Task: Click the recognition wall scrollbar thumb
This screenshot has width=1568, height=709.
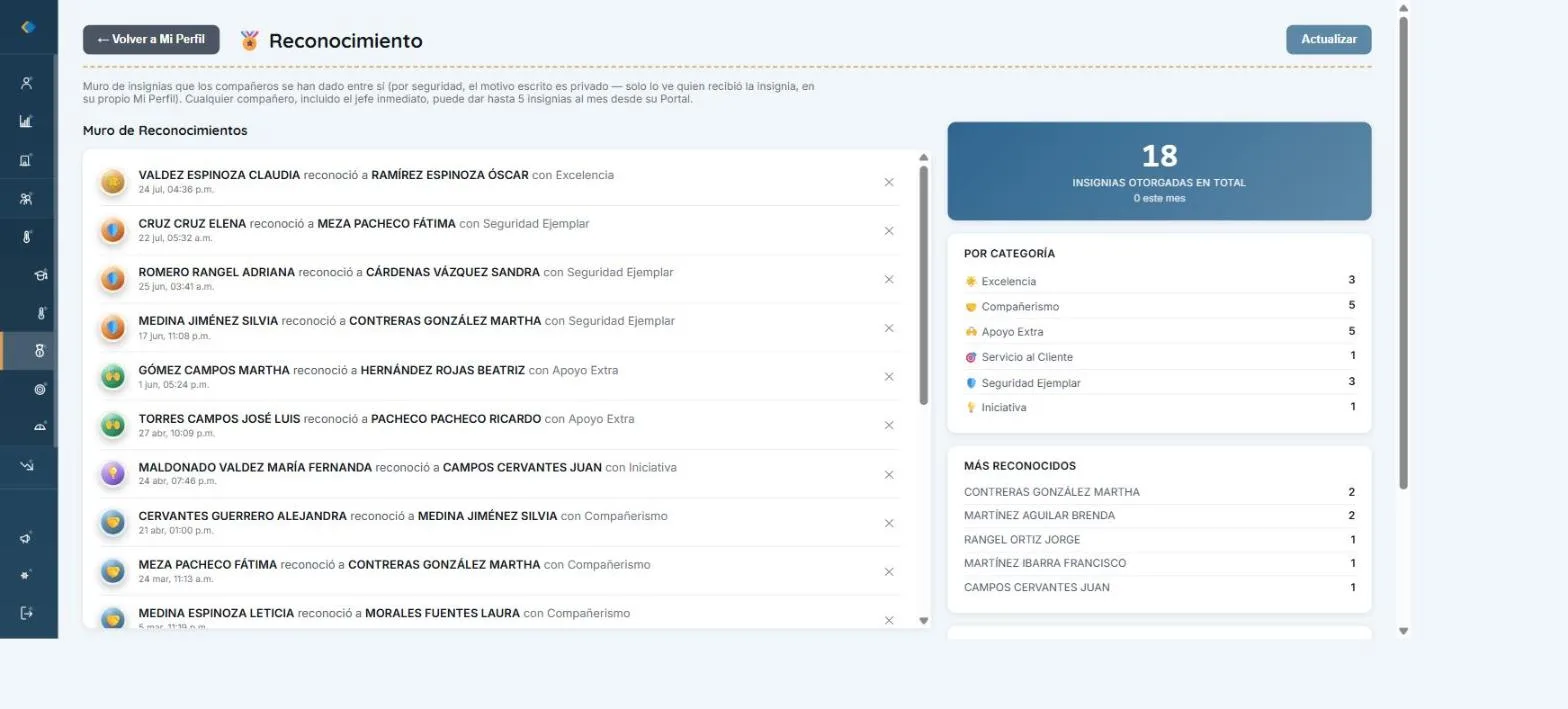Action: point(924,285)
